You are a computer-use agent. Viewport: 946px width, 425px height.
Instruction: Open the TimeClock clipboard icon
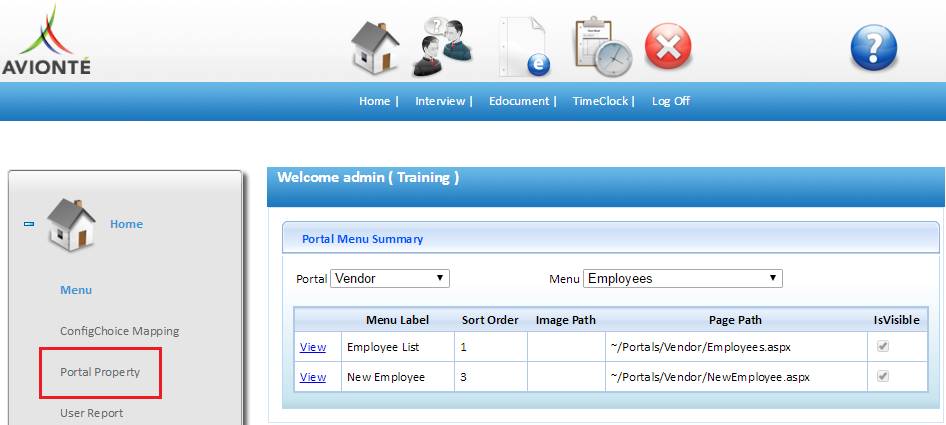coord(600,46)
